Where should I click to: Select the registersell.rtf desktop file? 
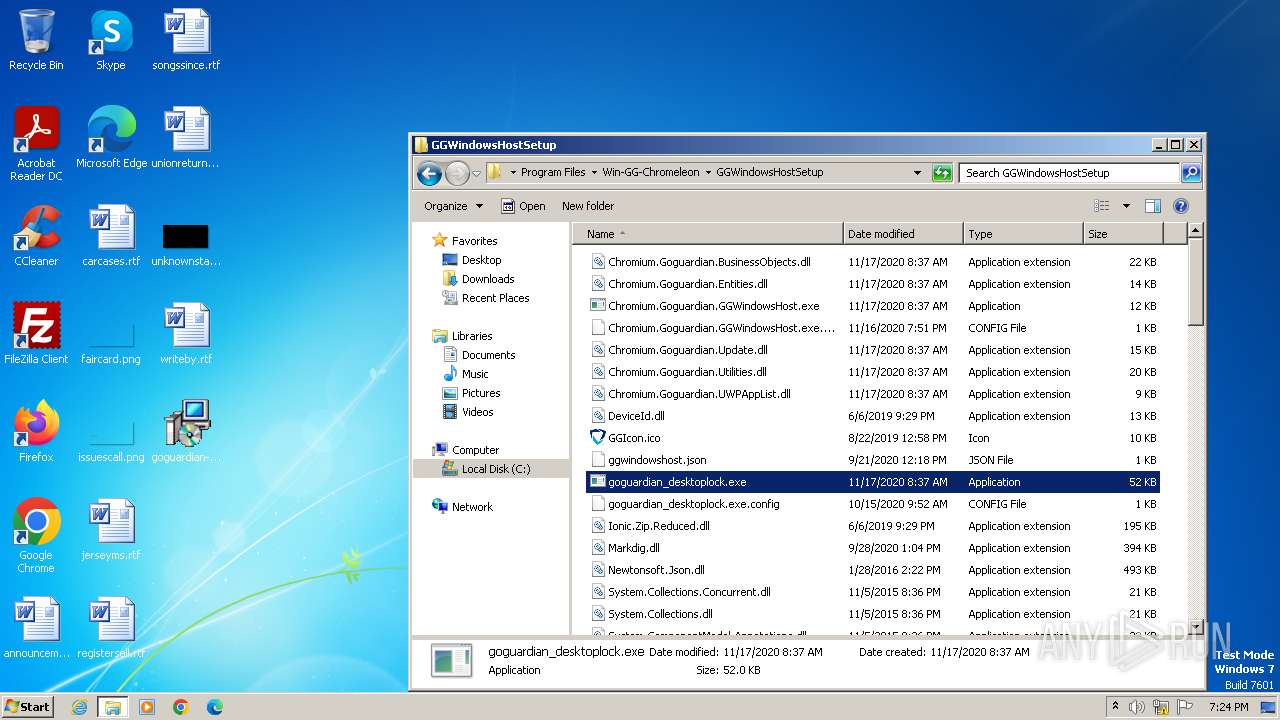tap(111, 628)
